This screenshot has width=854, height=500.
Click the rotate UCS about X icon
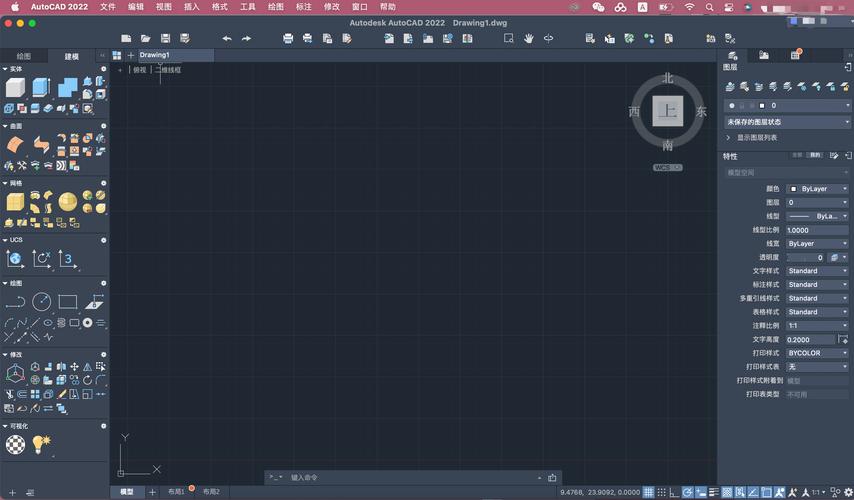[41, 259]
